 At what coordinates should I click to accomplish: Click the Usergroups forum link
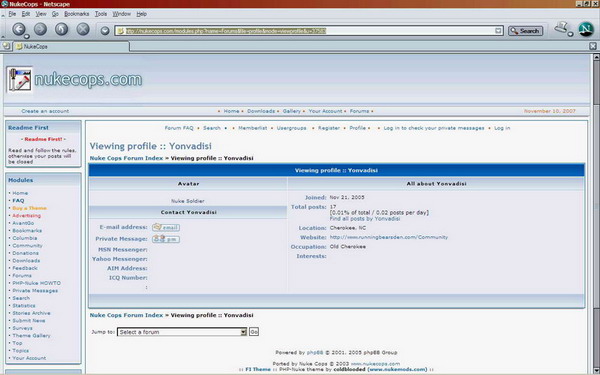click(x=292, y=128)
